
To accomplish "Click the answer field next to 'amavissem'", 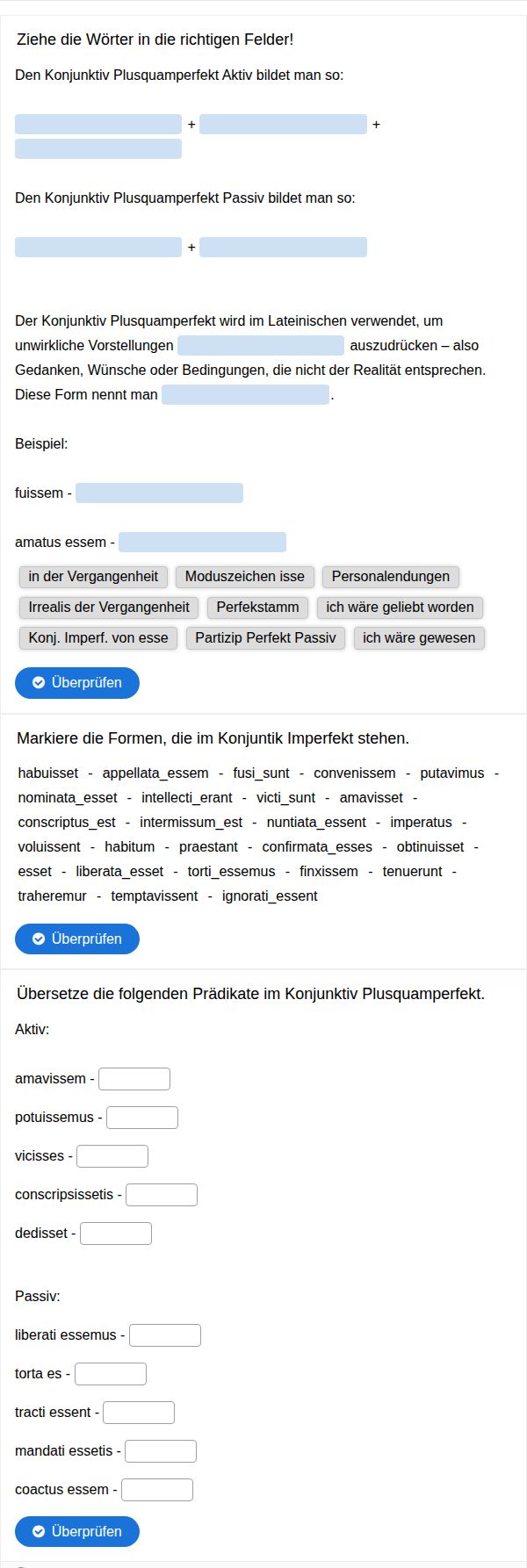I will tap(134, 1079).
